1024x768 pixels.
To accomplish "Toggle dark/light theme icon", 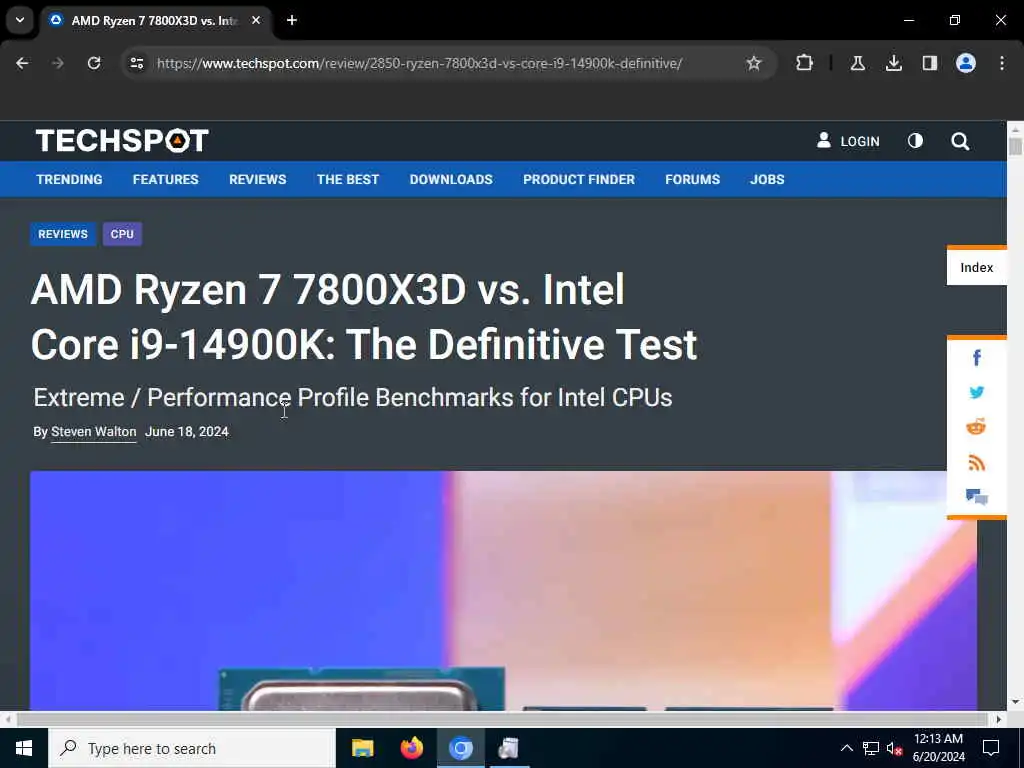I will tap(916, 141).
